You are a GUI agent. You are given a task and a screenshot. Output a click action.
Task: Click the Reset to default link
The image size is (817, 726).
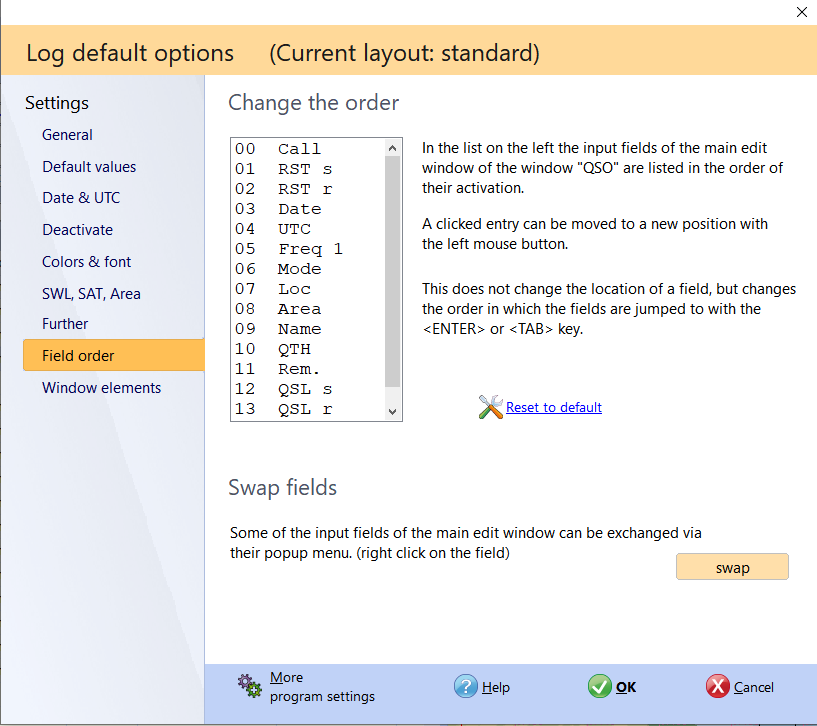(x=554, y=408)
